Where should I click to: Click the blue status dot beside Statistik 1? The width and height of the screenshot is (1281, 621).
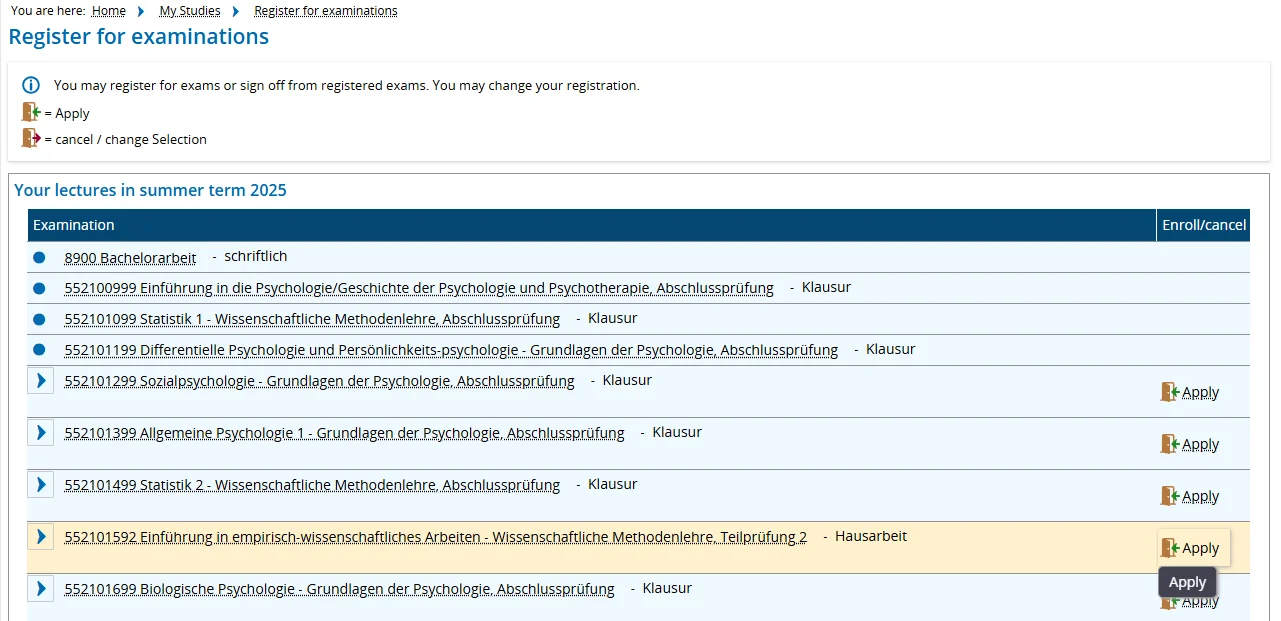point(39,318)
